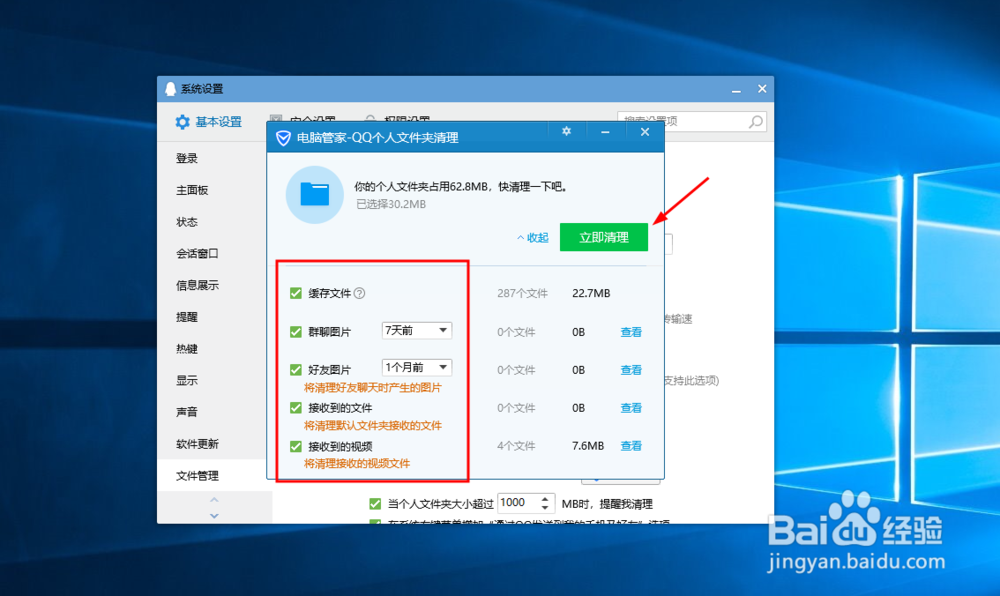Click the 立即清理 green button
1000x596 pixels.
[x=604, y=237]
